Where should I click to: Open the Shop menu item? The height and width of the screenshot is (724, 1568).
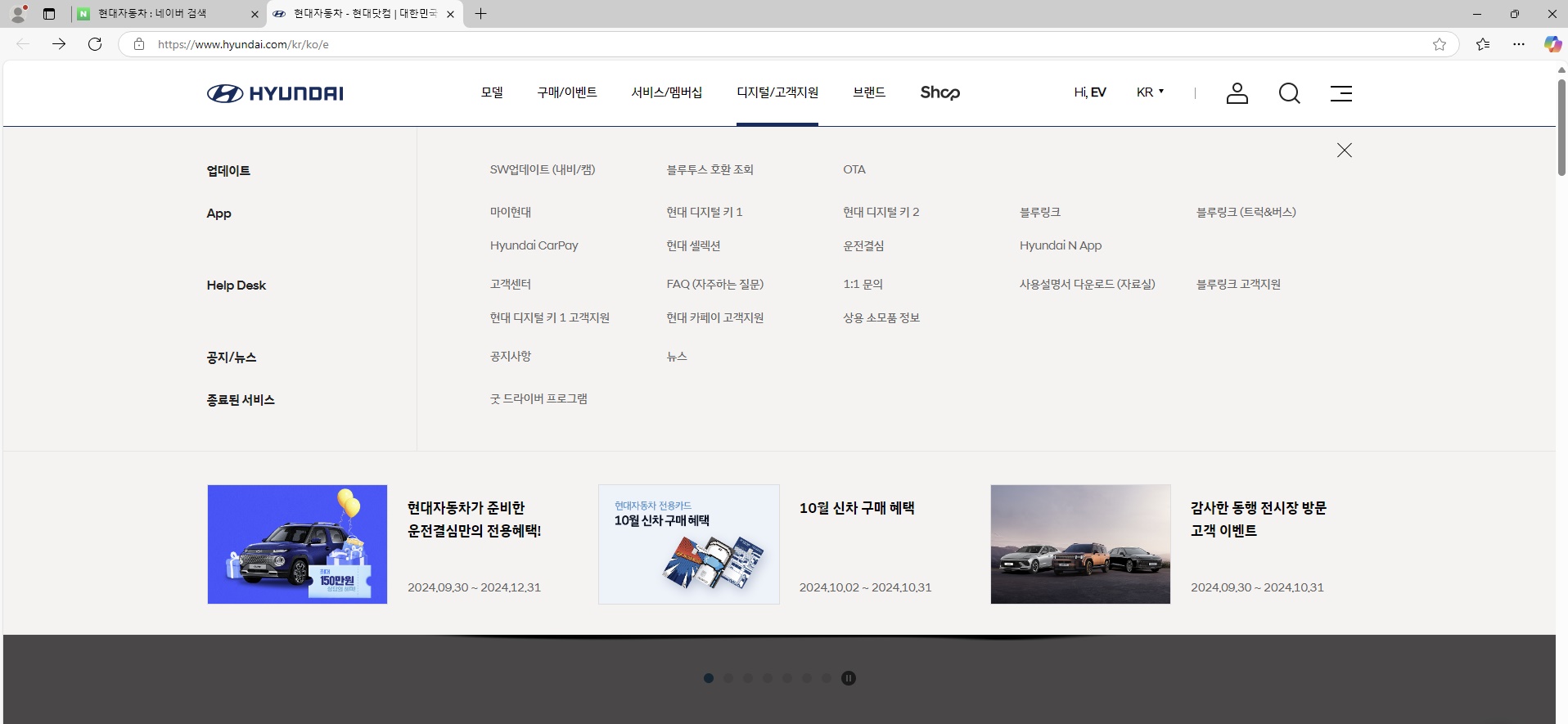click(940, 92)
